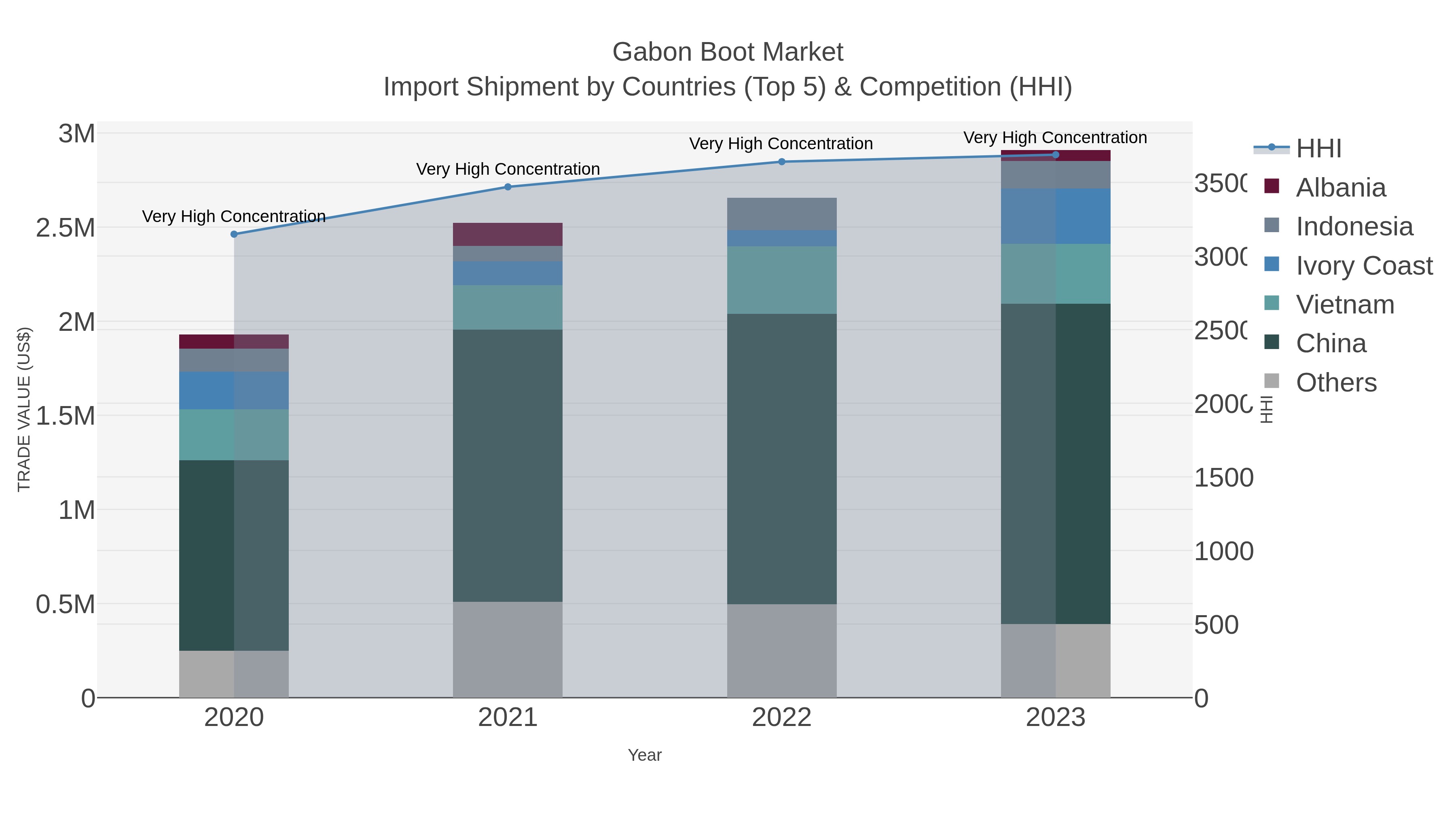1456x819 pixels.
Task: Select the Indonesia segment of the 2021 bar
Action: coord(508,253)
